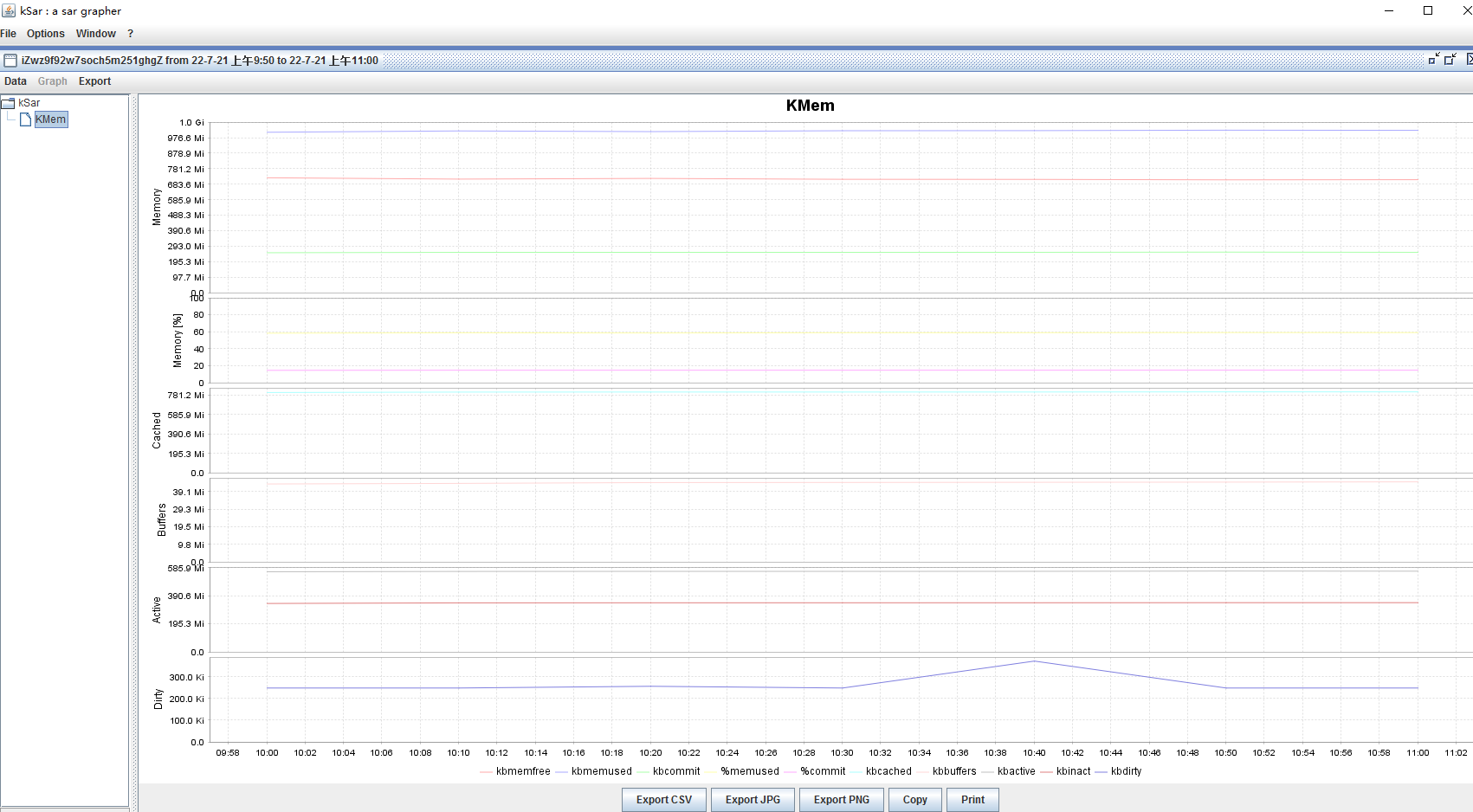Screen dimensions: 1473x812
Task: Minimize the kSar application window
Action: coord(1389,10)
